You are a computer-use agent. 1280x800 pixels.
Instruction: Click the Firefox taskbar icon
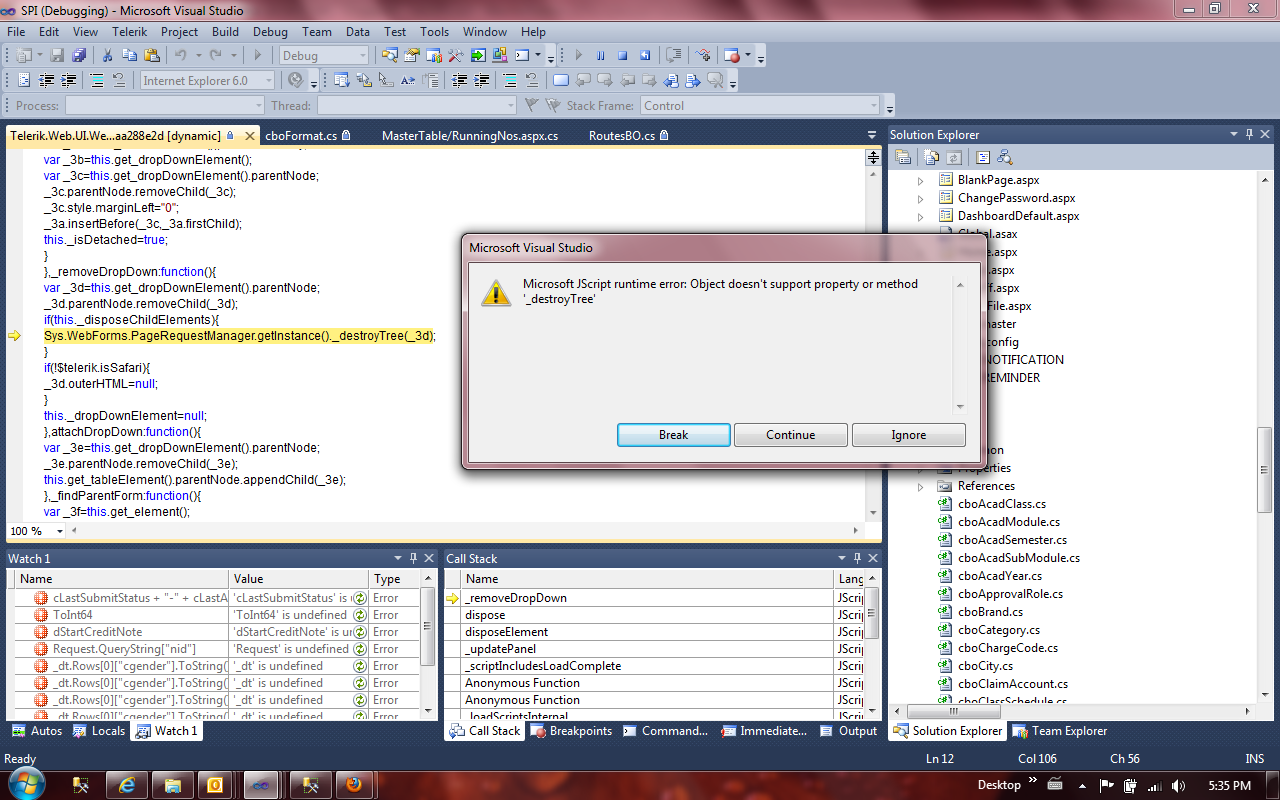[x=355, y=785]
